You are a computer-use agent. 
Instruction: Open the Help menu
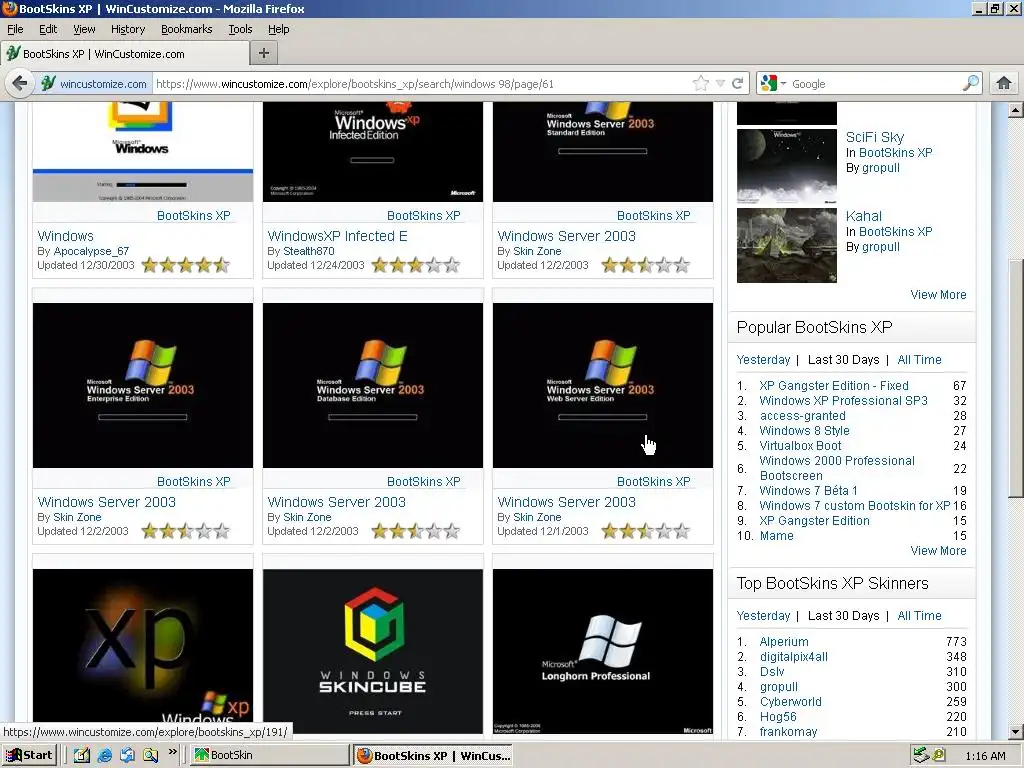pos(279,29)
